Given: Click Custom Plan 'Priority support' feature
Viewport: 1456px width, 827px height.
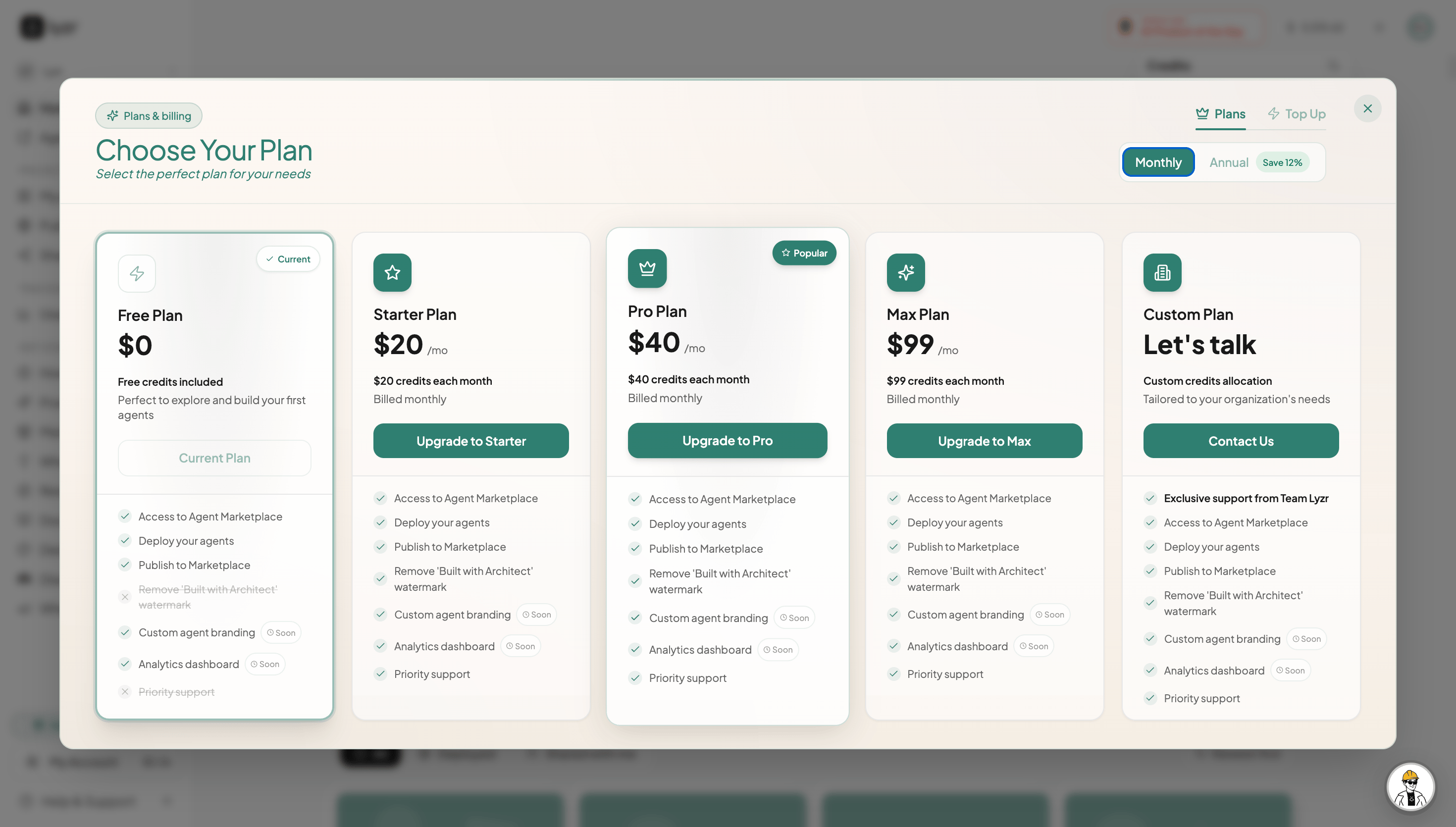Looking at the screenshot, I should click(1201, 699).
